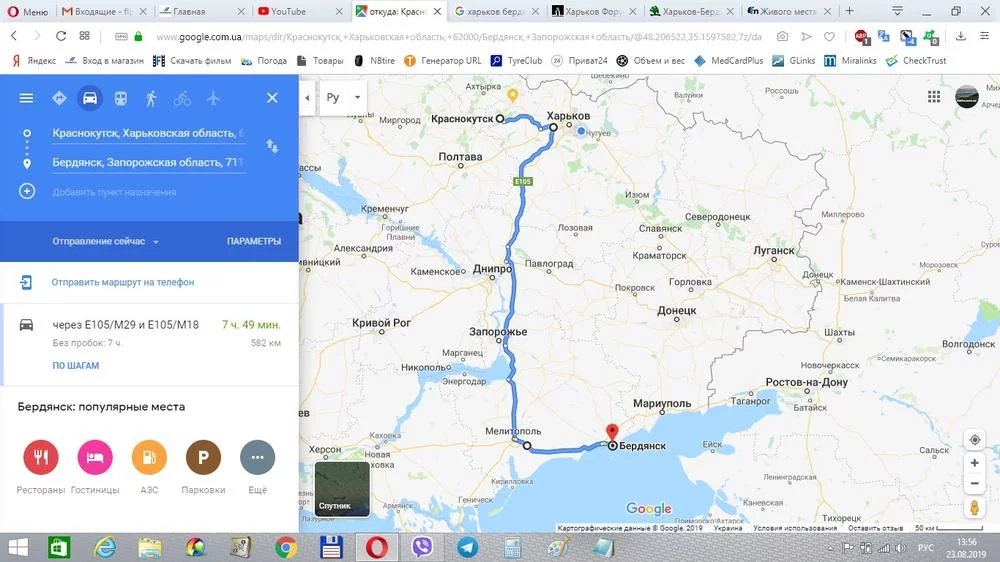The image size is (1000, 562).
Task: Open Opera Меню button
Action: coord(27,11)
